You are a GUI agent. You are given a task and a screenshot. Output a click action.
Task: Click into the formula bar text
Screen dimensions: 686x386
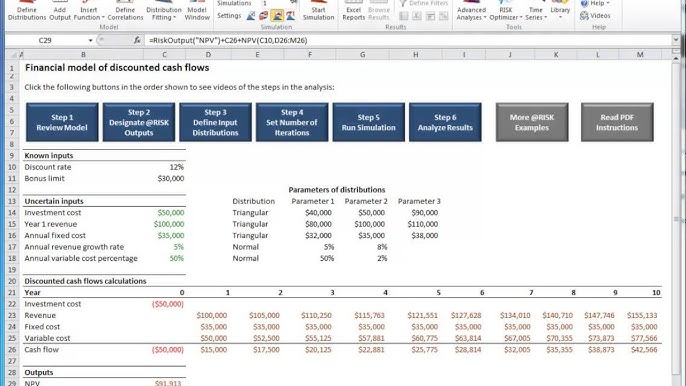(407, 40)
